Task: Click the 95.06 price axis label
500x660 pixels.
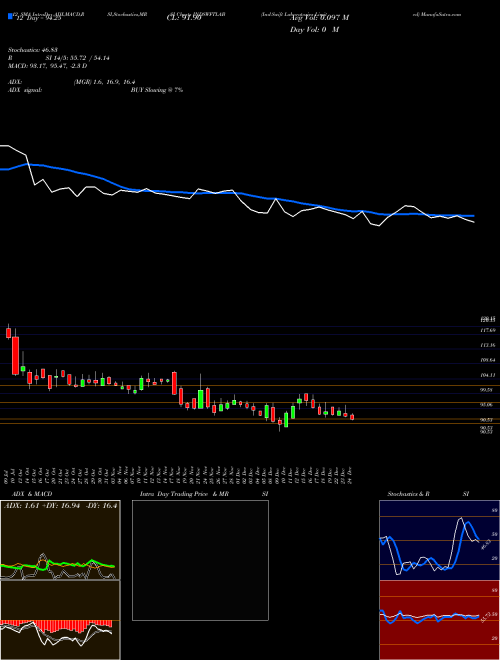Action: (487, 405)
